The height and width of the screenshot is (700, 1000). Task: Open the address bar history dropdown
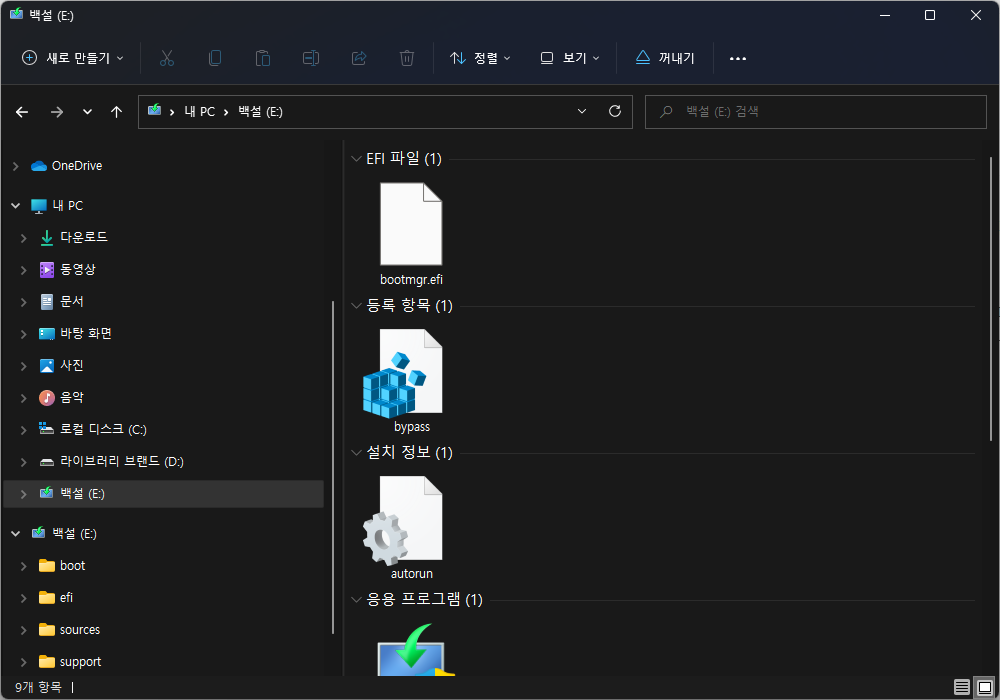(582, 112)
